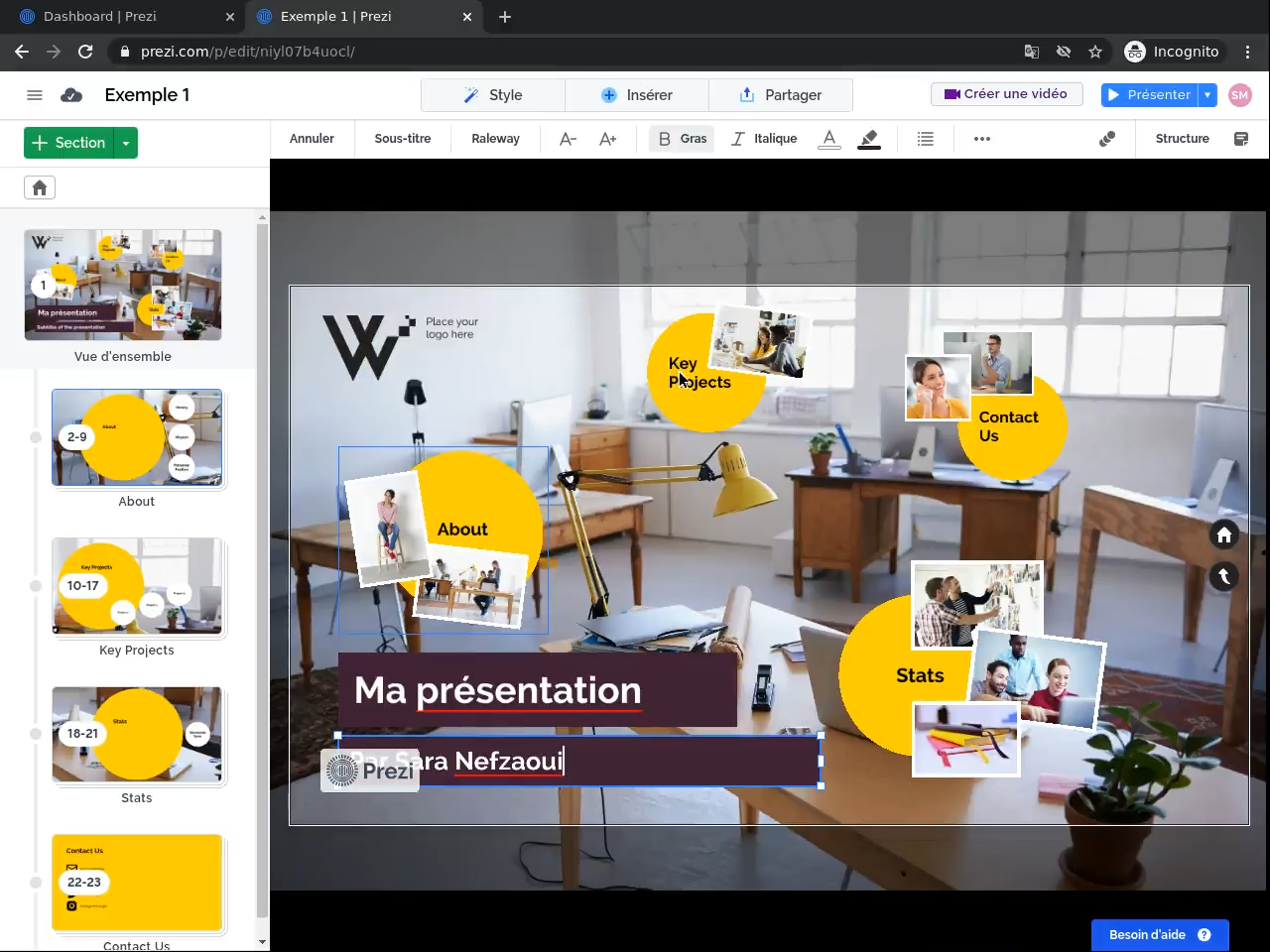Viewport: 1270px width, 952px height.
Task: Select the Stats section thumbnail
Action: coord(137,734)
